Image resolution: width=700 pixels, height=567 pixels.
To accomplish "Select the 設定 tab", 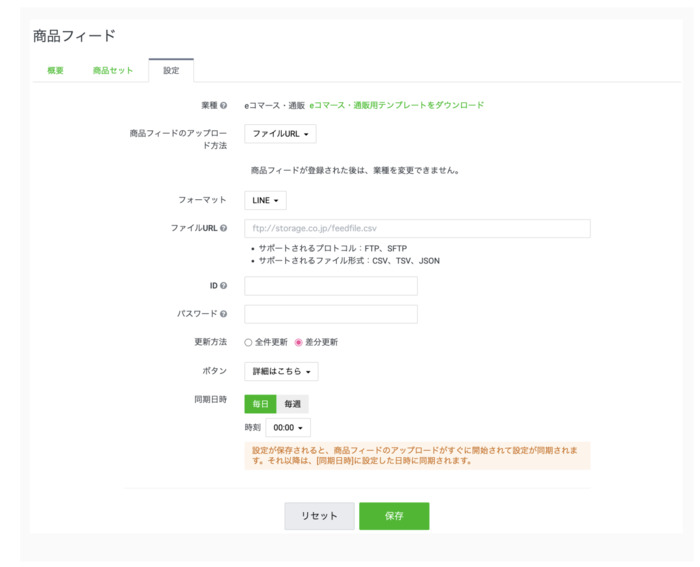I will coord(171,71).
